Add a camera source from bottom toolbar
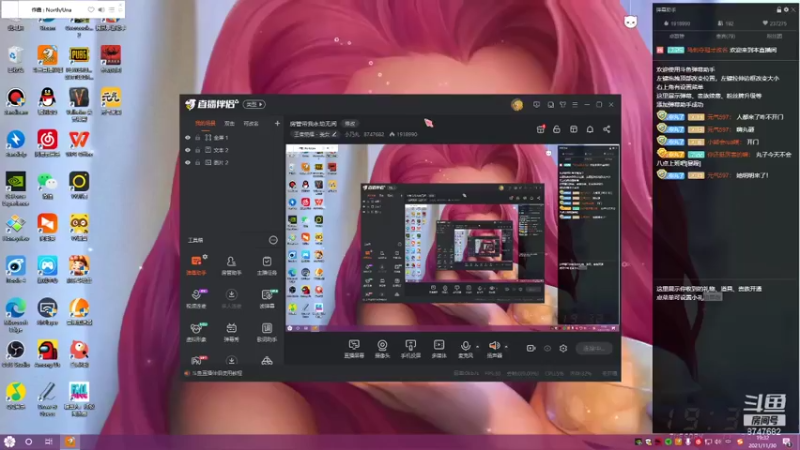Viewport: 800px width, 450px height. point(382,348)
